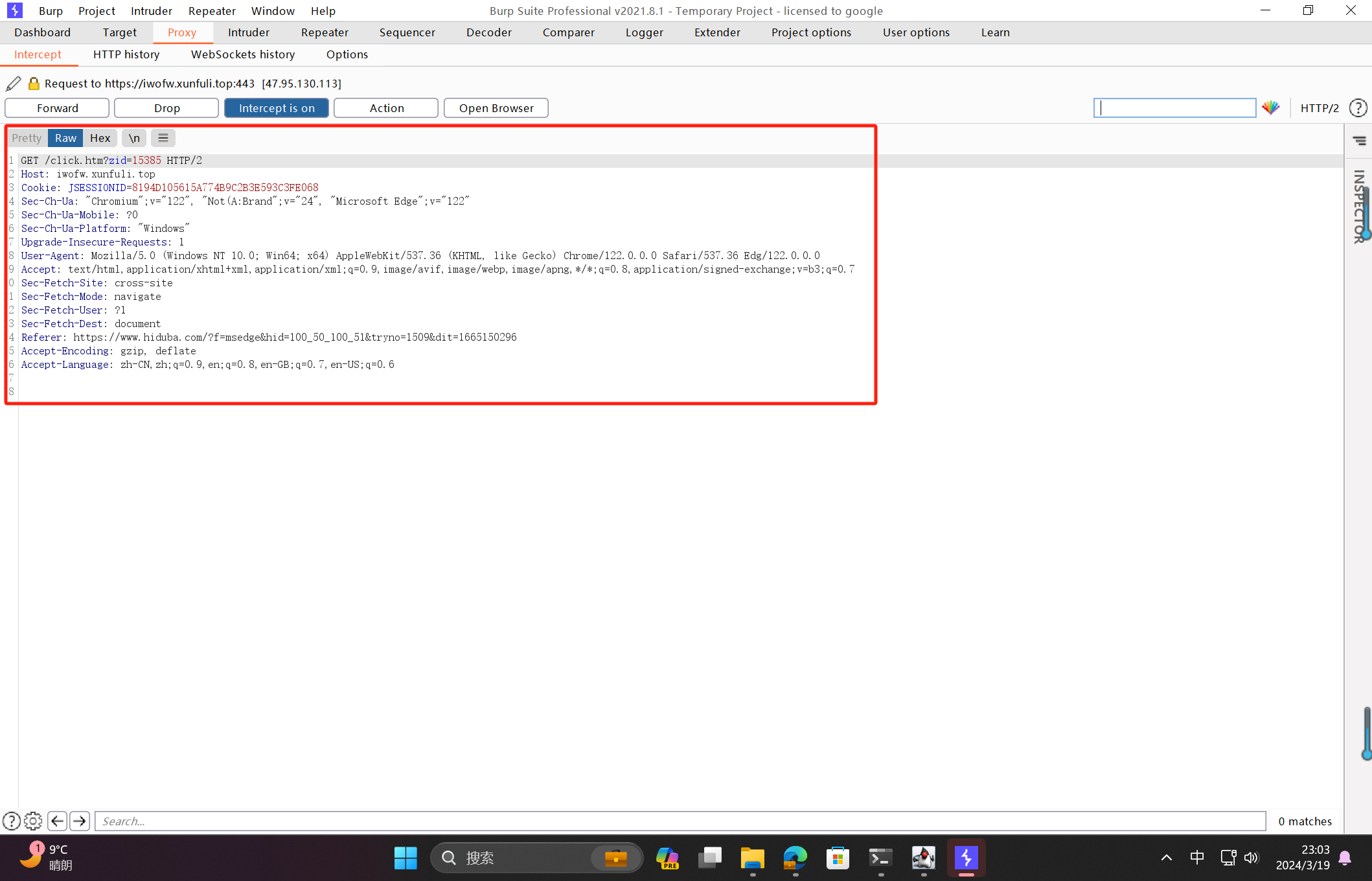Expand the Inspector panel menu icon
Screen dimensions: 1372x881
pos(1359,141)
